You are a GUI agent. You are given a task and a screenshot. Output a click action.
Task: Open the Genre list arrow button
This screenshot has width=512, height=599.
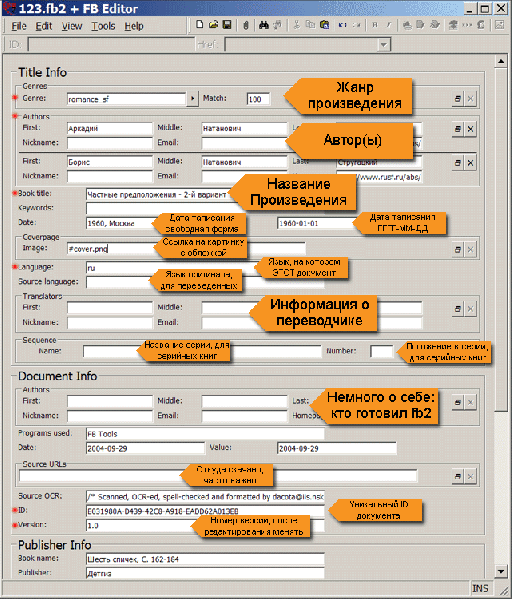193,99
